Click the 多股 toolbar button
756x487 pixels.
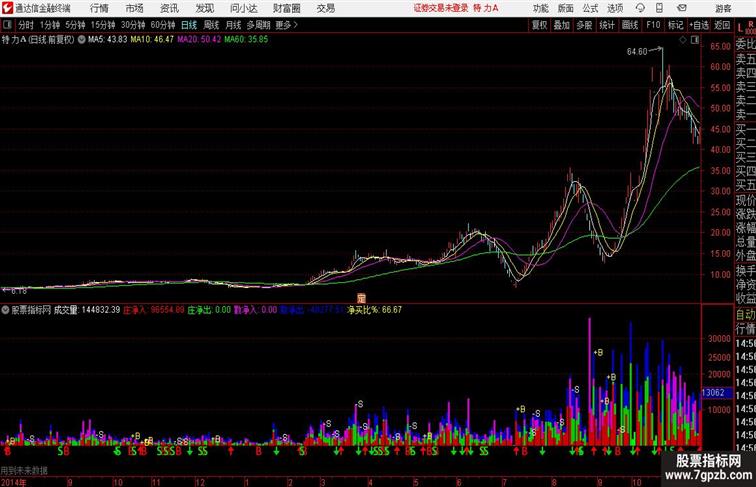pyautogui.click(x=584, y=25)
